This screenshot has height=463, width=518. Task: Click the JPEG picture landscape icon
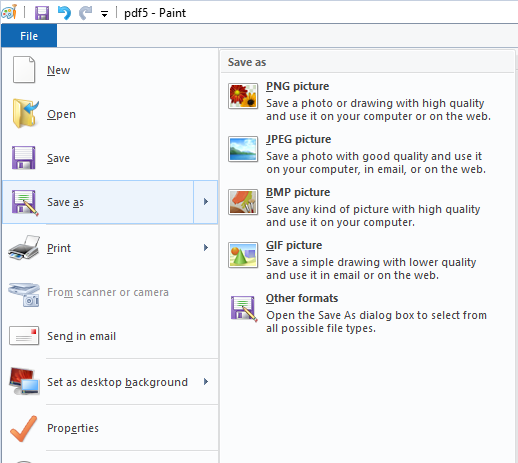243,149
